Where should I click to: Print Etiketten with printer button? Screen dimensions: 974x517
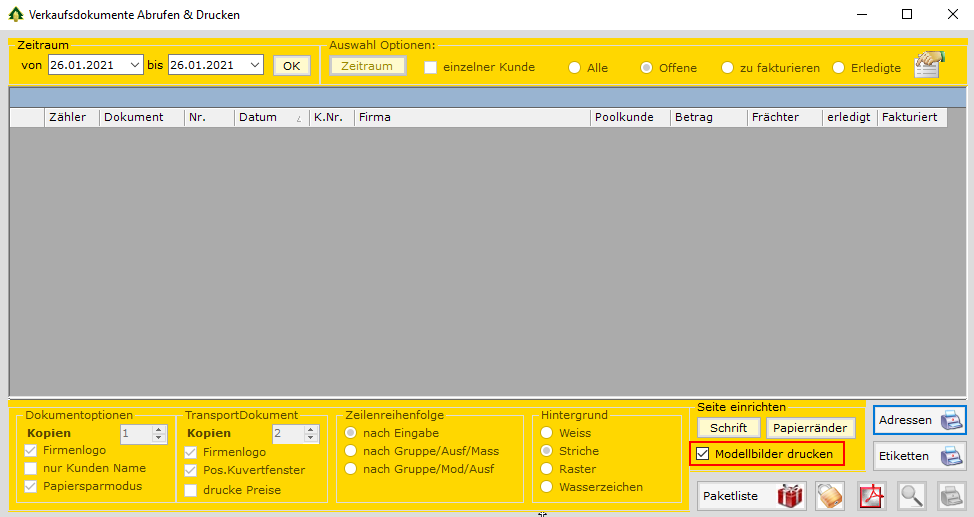point(920,456)
